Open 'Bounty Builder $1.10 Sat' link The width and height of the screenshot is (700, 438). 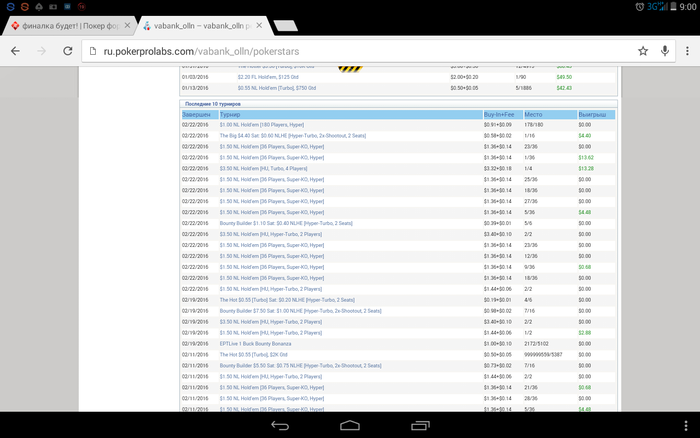coord(286,223)
